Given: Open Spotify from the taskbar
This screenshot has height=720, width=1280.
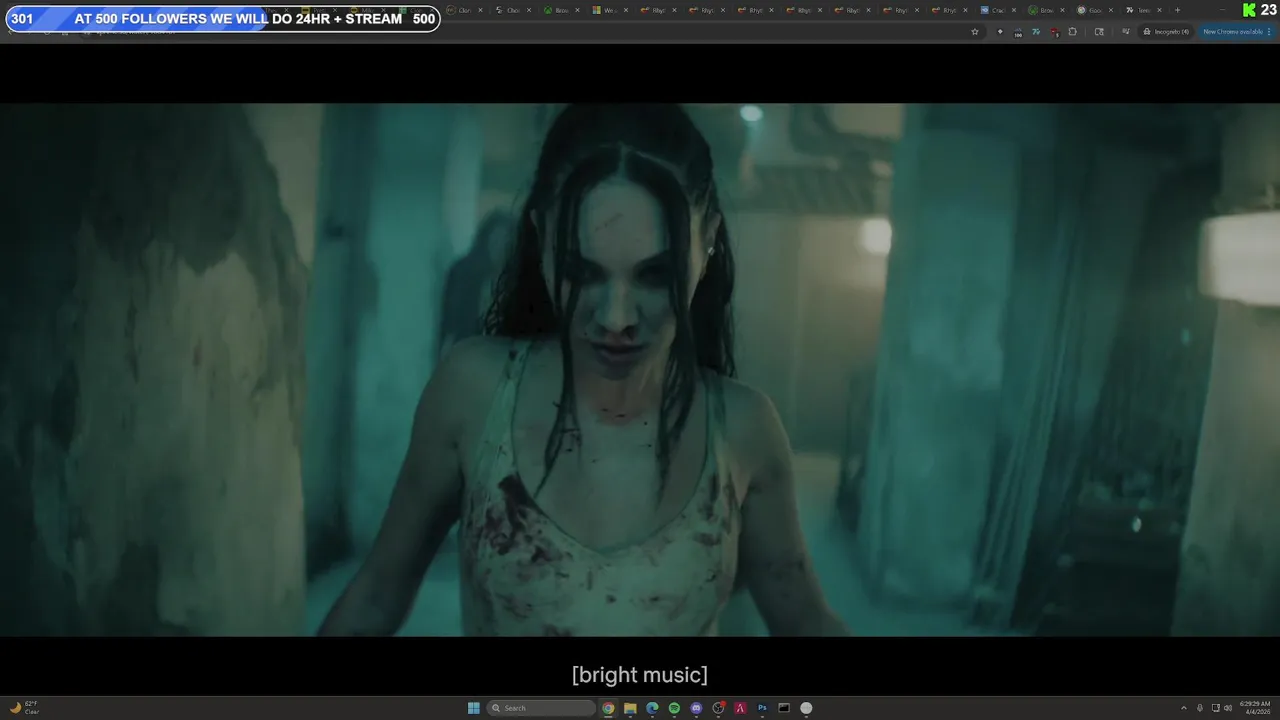Looking at the screenshot, I should tap(674, 708).
